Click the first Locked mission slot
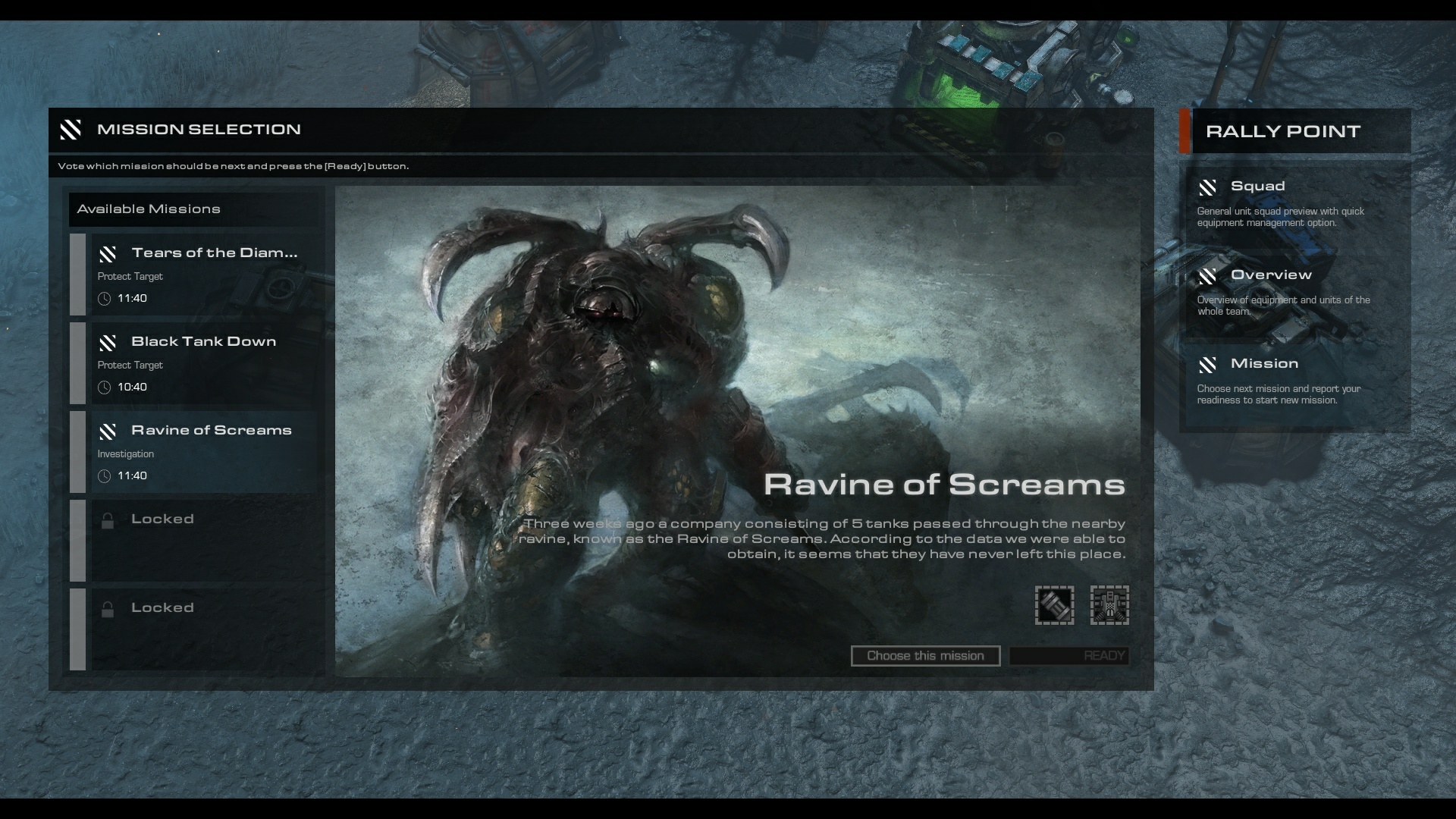Image resolution: width=1456 pixels, height=819 pixels. point(193,540)
